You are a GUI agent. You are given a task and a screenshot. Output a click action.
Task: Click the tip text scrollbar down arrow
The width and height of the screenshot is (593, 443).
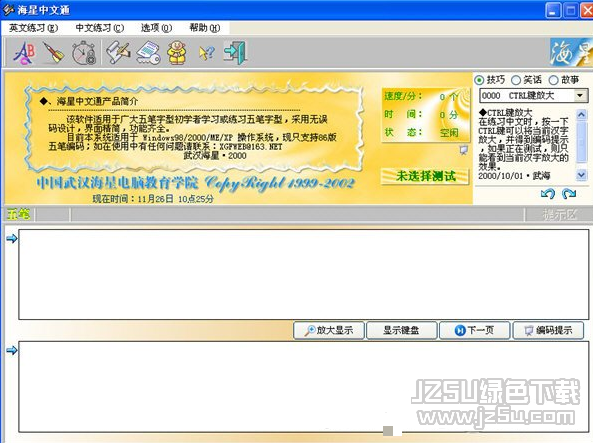(582, 174)
